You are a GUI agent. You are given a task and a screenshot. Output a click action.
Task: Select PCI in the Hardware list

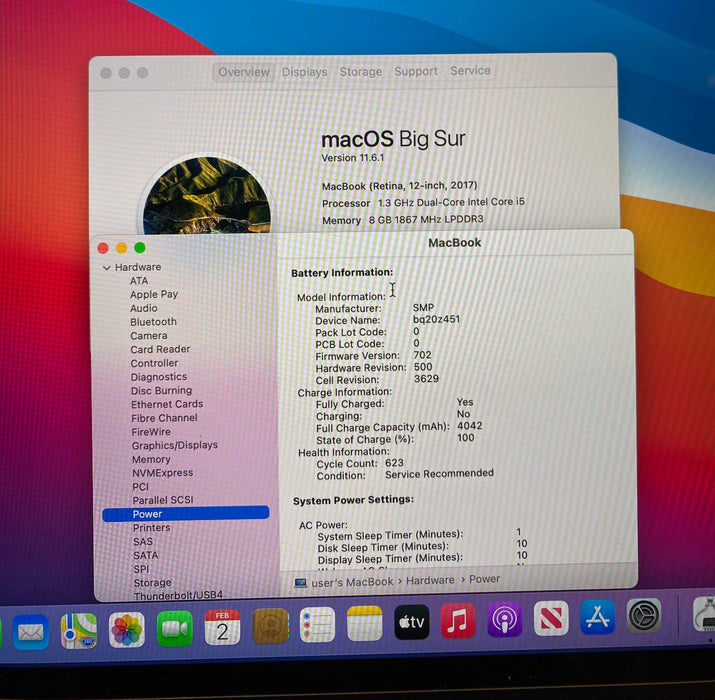pyautogui.click(x=140, y=487)
